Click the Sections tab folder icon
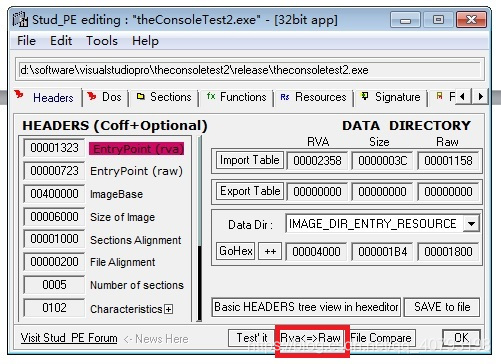 pyautogui.click(x=141, y=96)
